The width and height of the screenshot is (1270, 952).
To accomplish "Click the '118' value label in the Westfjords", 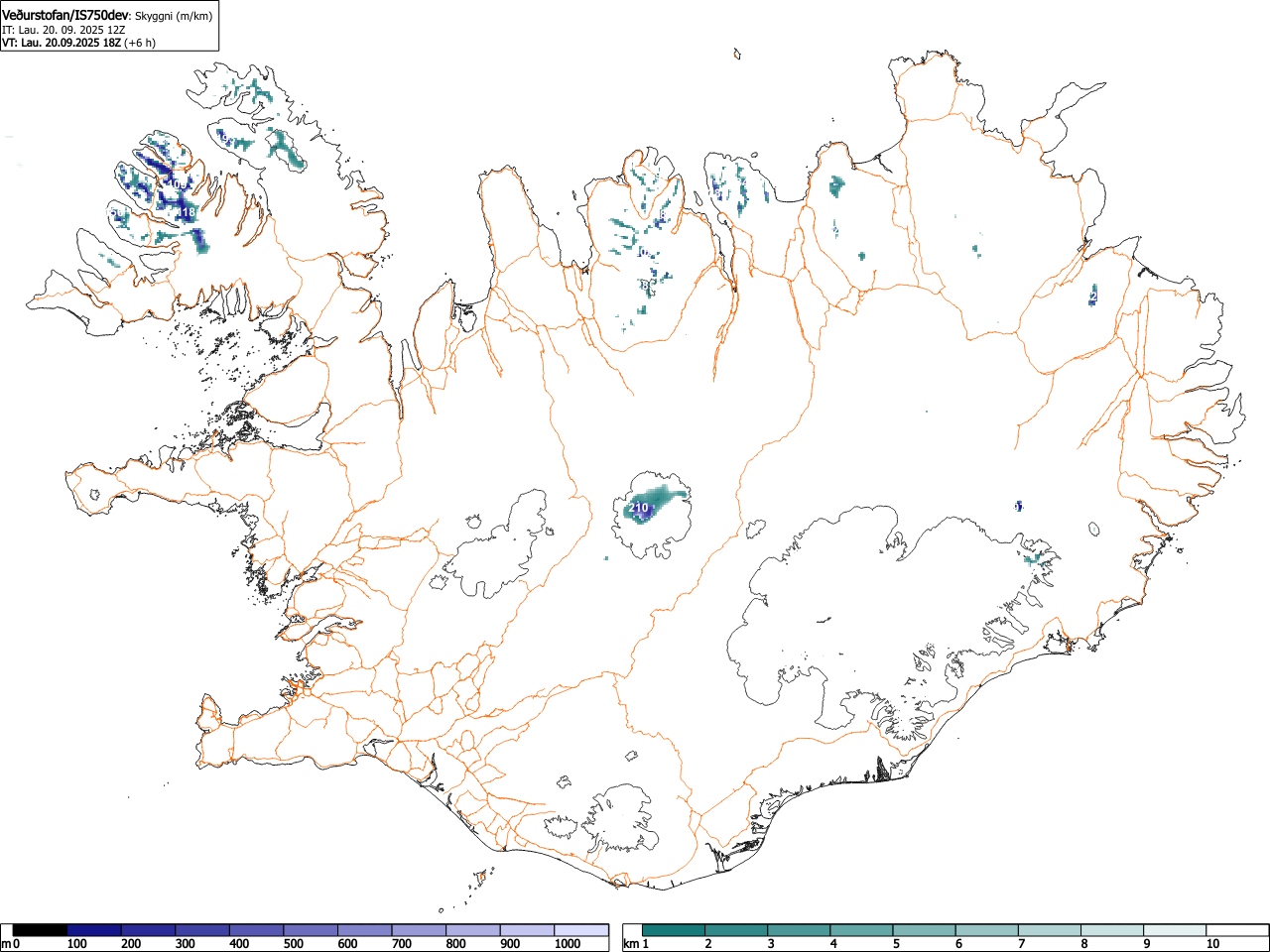I will [186, 212].
